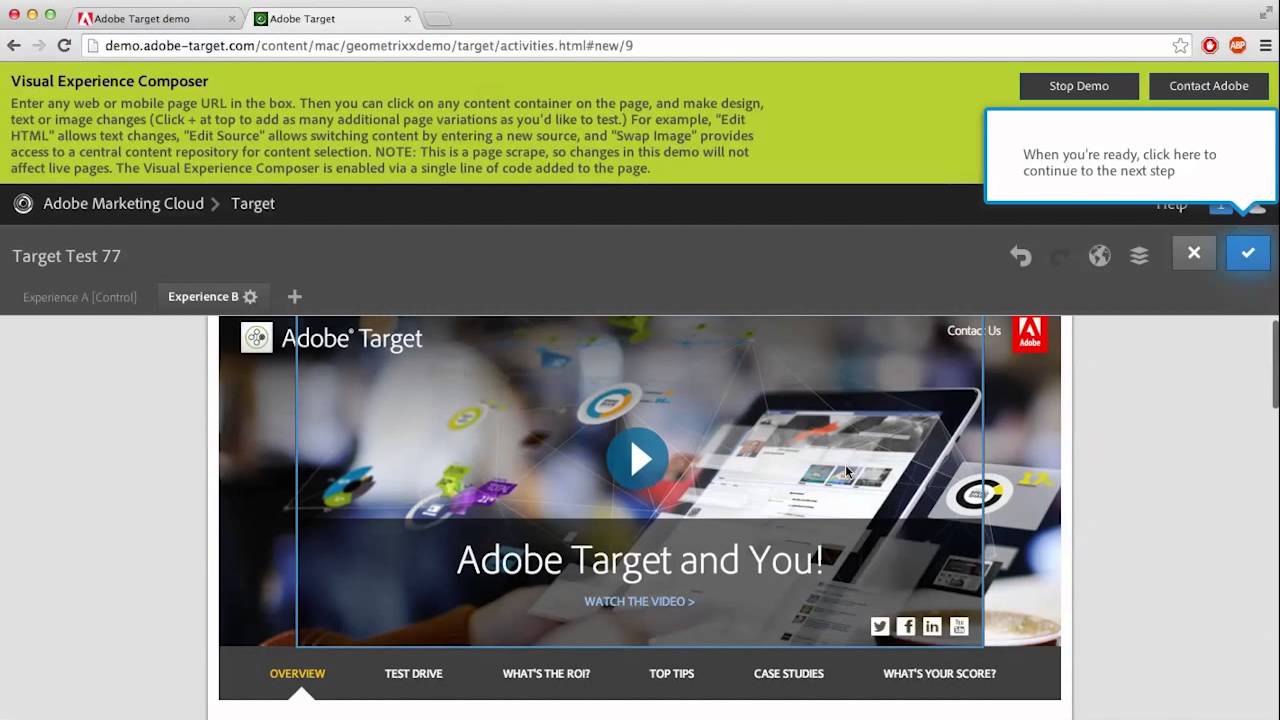Open the Chrome menu hamburger icon
The image size is (1280, 720).
[1265, 45]
